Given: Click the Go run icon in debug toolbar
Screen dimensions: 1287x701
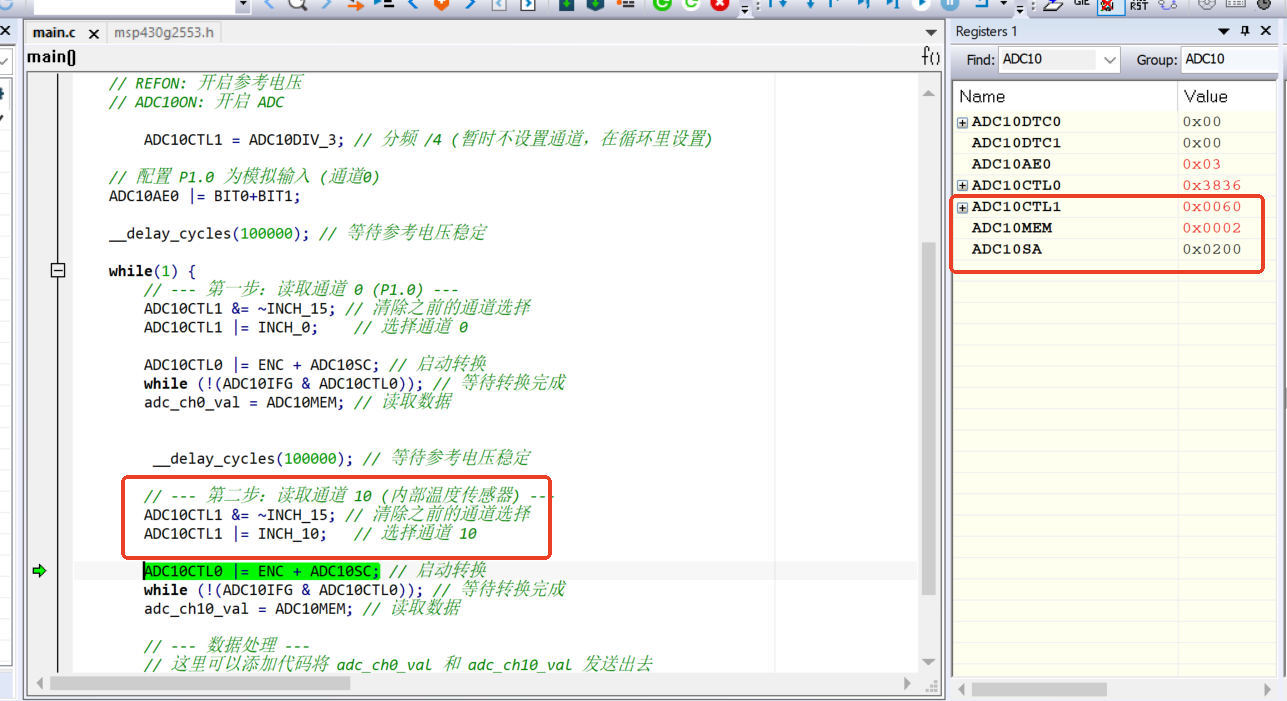Looking at the screenshot, I should 922,4.
